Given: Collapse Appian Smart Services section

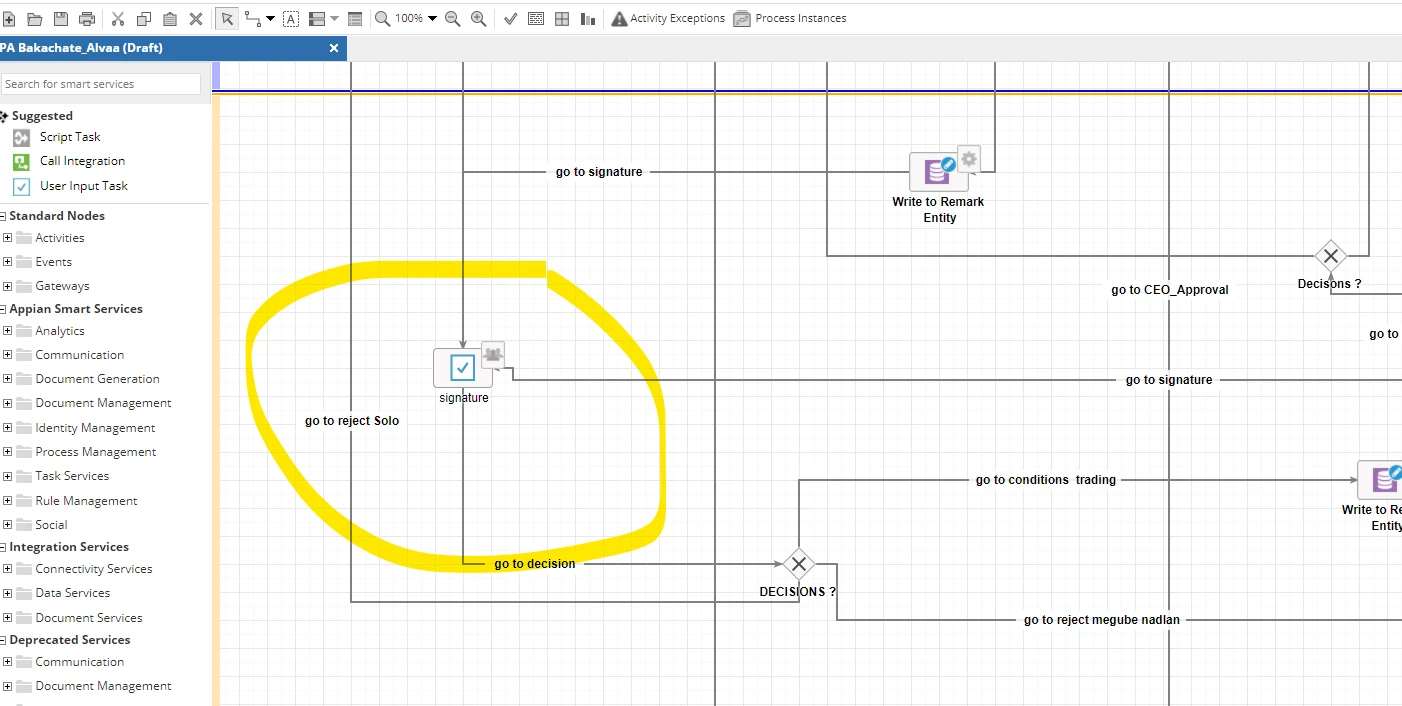Looking at the screenshot, I should pos(3,309).
